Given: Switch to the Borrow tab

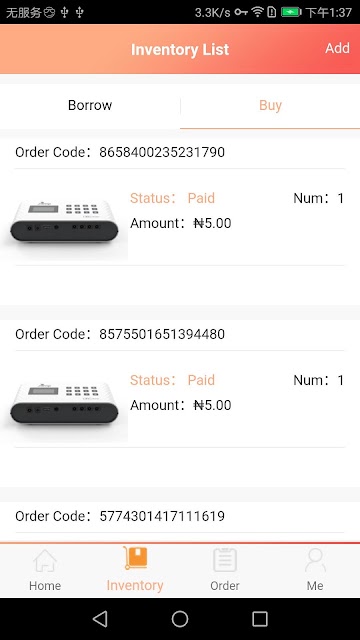Looking at the screenshot, I should [x=90, y=105].
